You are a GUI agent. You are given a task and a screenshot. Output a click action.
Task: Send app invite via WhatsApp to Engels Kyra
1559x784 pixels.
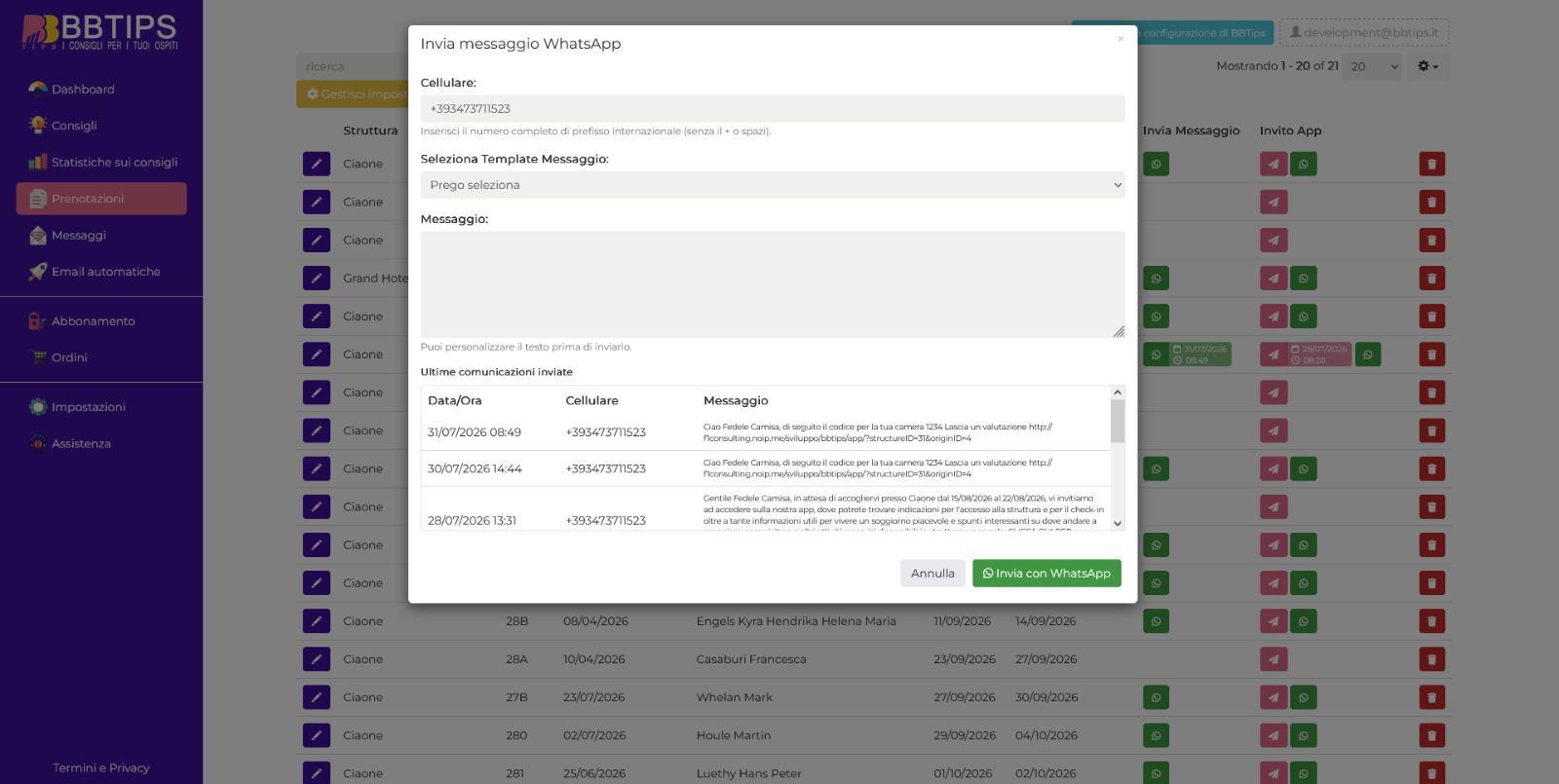1304,621
